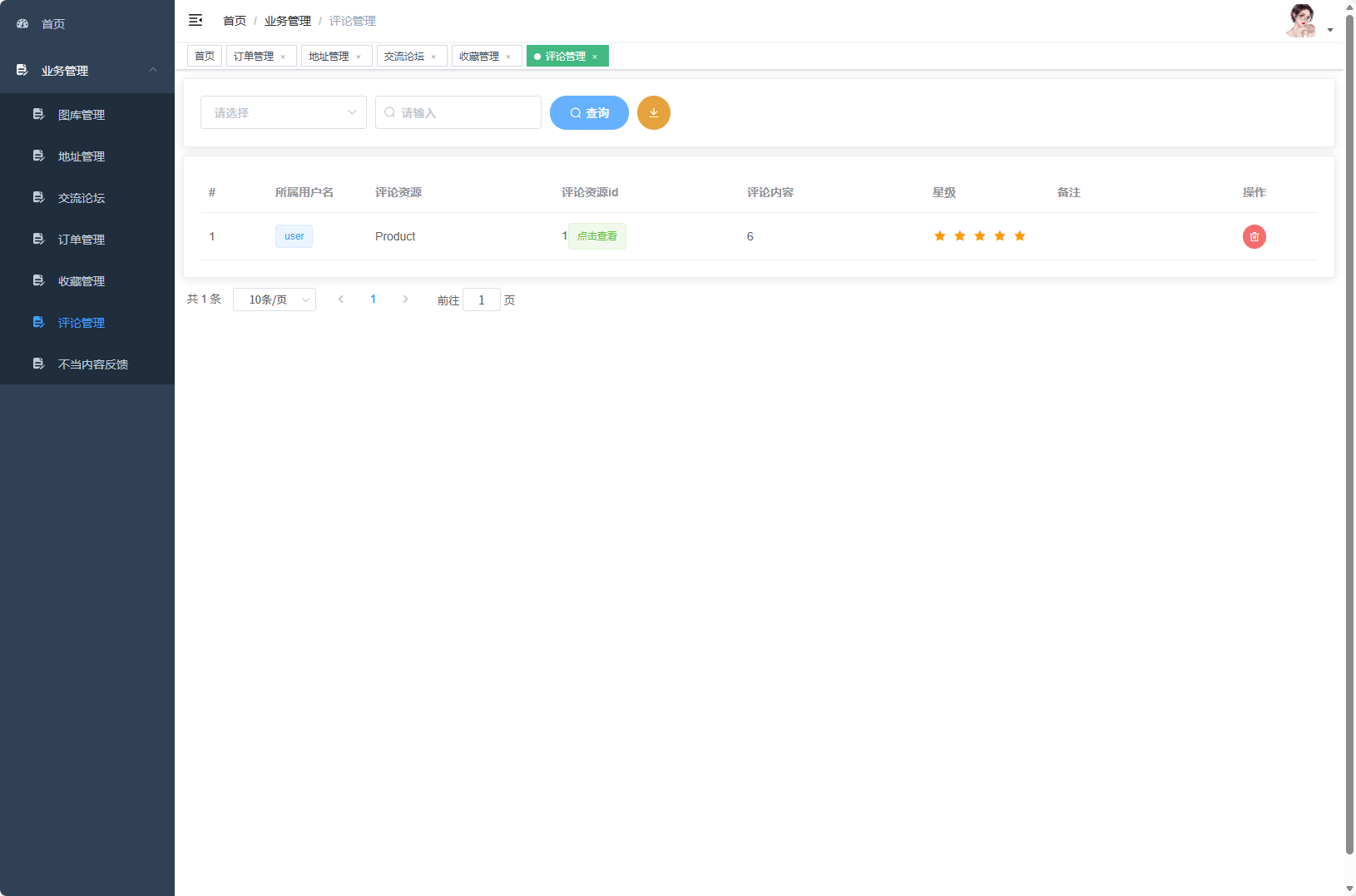Screen dimensions: 1356x896
Task: Click the sidebar collapse hamburger icon
Action: (195, 20)
